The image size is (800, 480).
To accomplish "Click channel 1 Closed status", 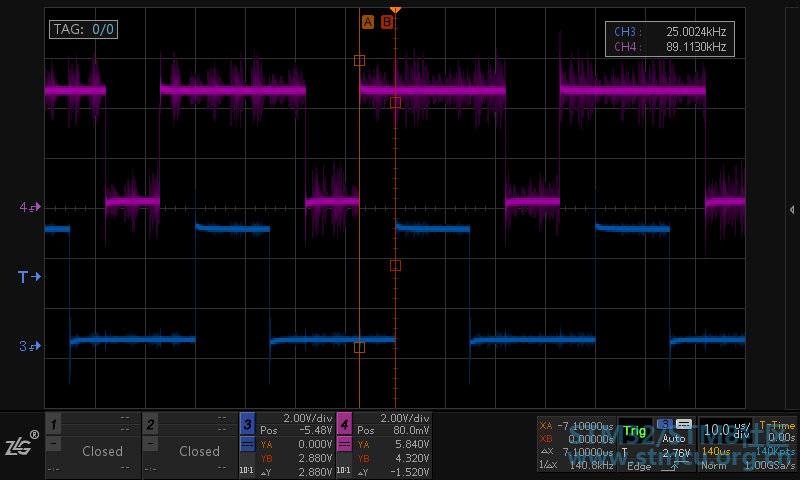I will point(103,451).
